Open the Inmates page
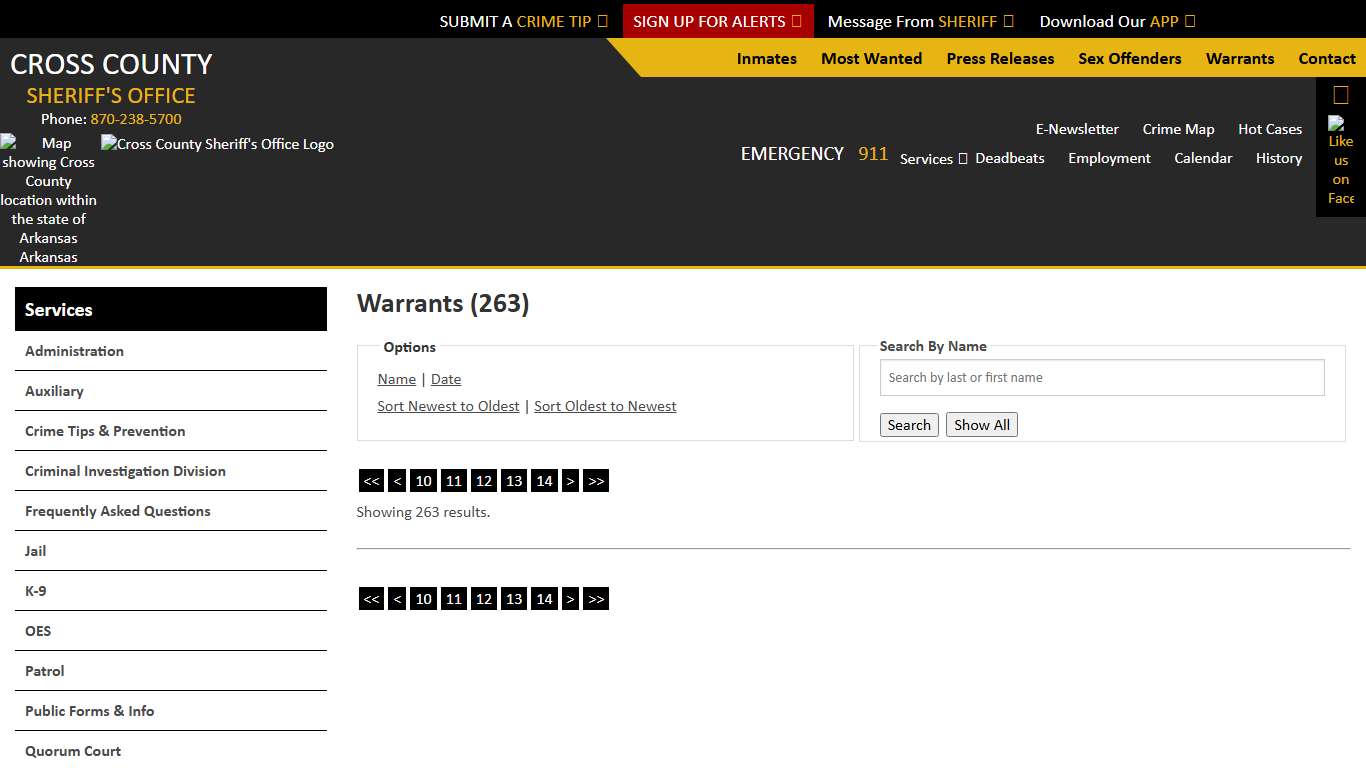 [x=766, y=58]
